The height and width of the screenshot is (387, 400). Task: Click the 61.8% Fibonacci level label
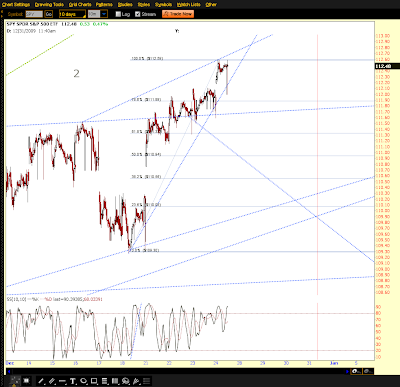(146, 132)
